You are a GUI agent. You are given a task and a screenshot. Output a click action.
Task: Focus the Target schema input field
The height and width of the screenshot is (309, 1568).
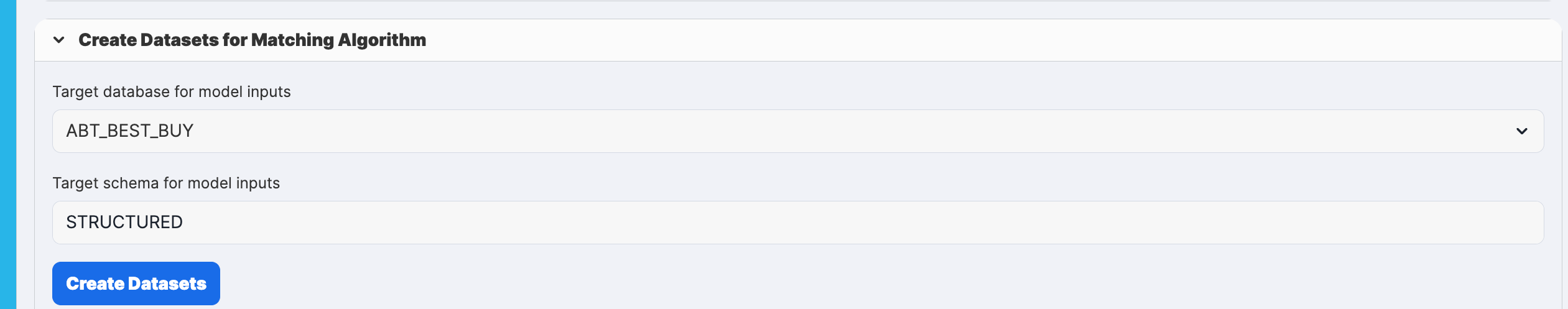click(x=797, y=223)
